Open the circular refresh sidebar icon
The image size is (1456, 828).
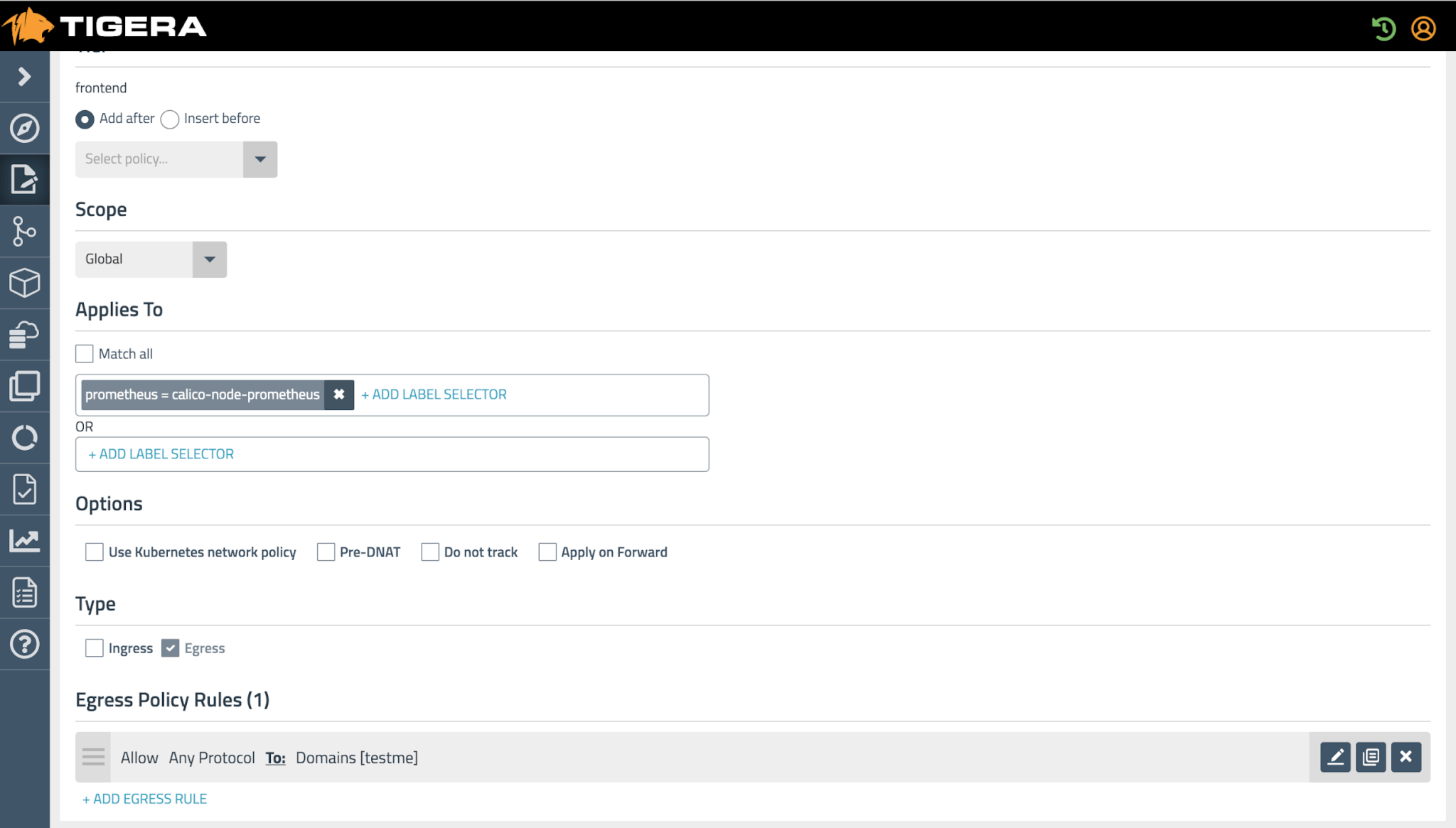pyautogui.click(x=25, y=437)
